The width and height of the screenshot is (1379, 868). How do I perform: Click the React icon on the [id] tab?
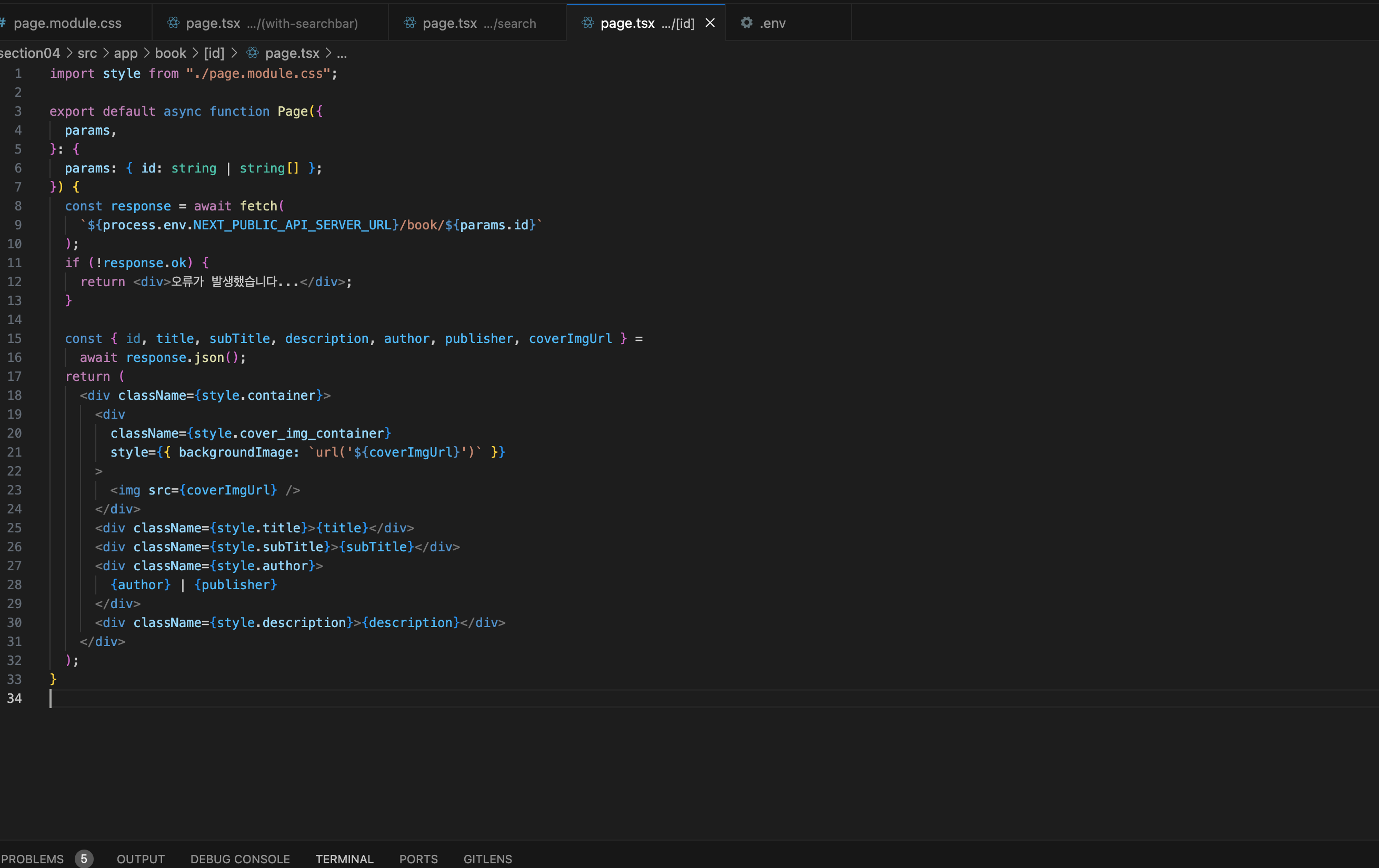click(x=587, y=22)
